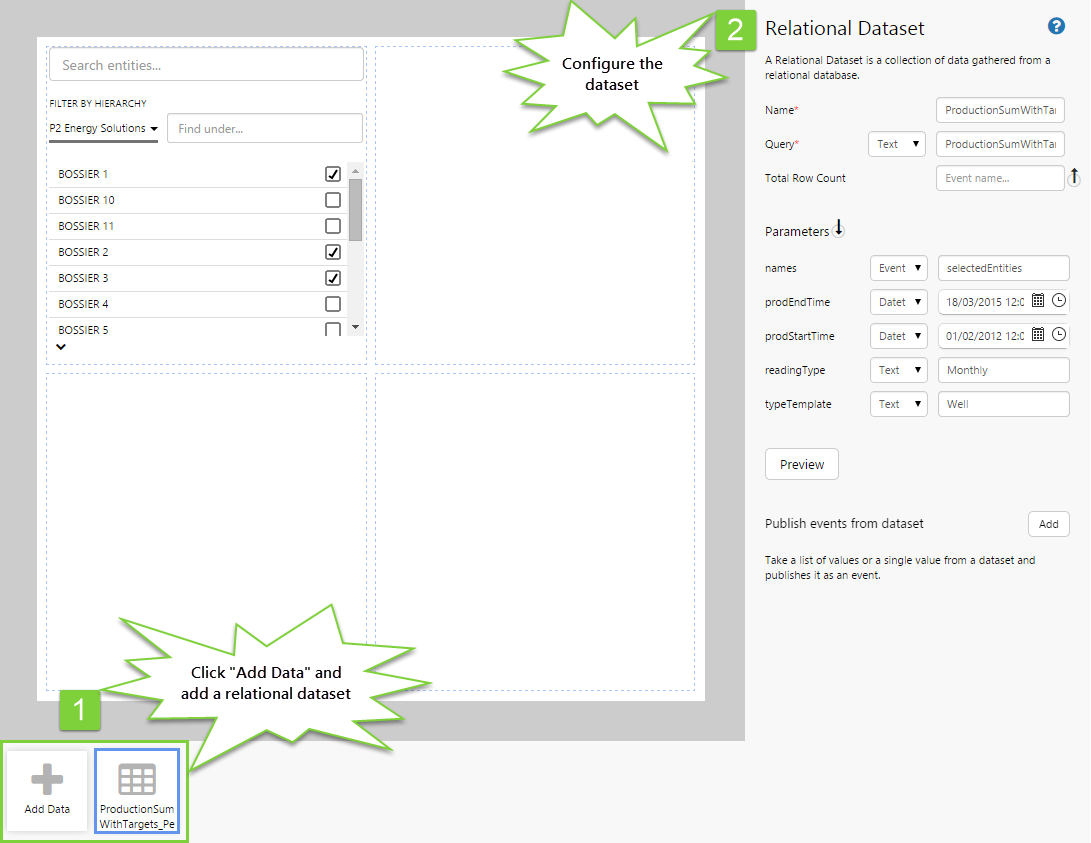1091x843 pixels.
Task: Click the Preview button
Action: pyautogui.click(x=801, y=464)
